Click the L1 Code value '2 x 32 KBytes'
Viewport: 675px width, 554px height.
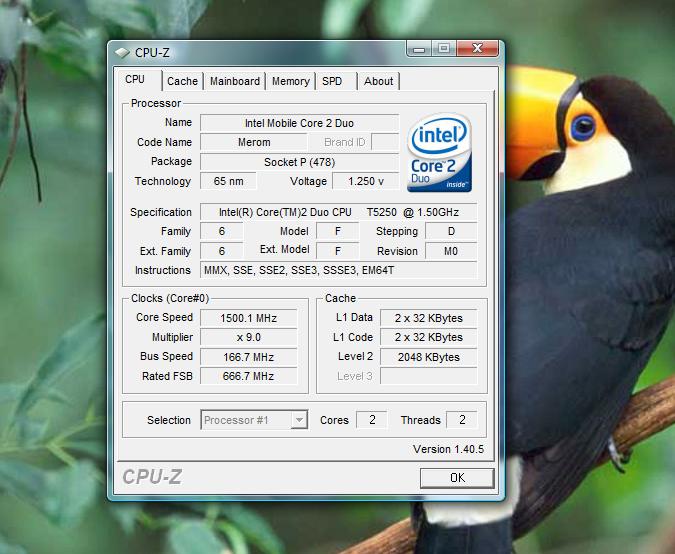click(x=429, y=337)
